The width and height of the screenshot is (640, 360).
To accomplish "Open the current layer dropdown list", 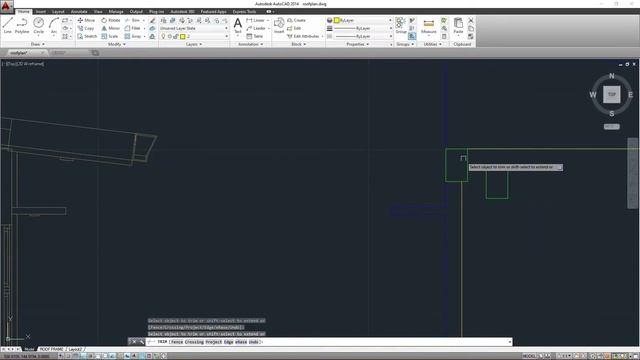I will pos(194,36).
